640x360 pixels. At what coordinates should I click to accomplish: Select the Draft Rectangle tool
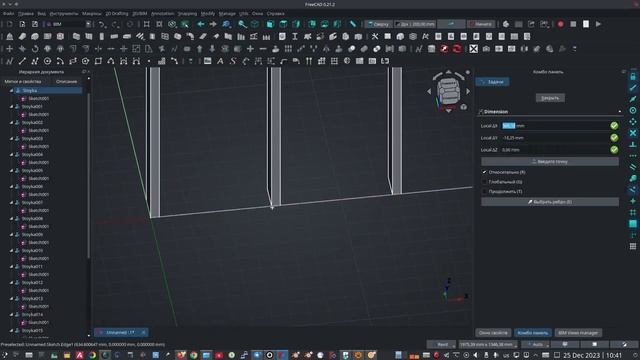point(98,61)
